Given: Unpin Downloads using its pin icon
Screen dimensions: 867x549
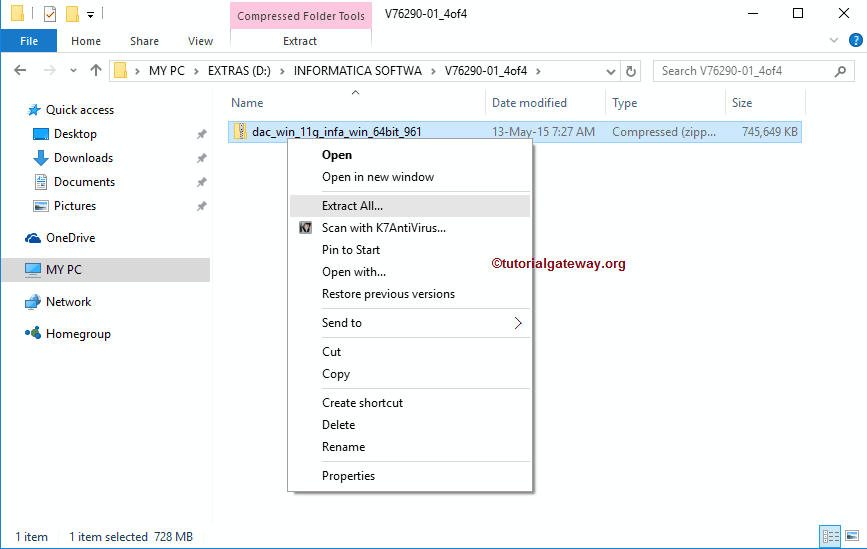Looking at the screenshot, I should point(202,158).
